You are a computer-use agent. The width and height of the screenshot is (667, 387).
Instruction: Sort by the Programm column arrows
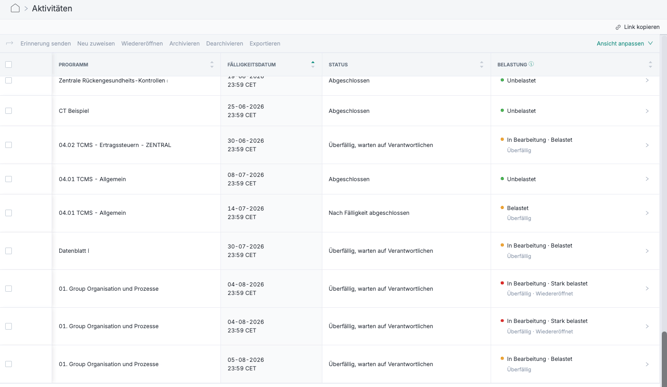tap(212, 65)
